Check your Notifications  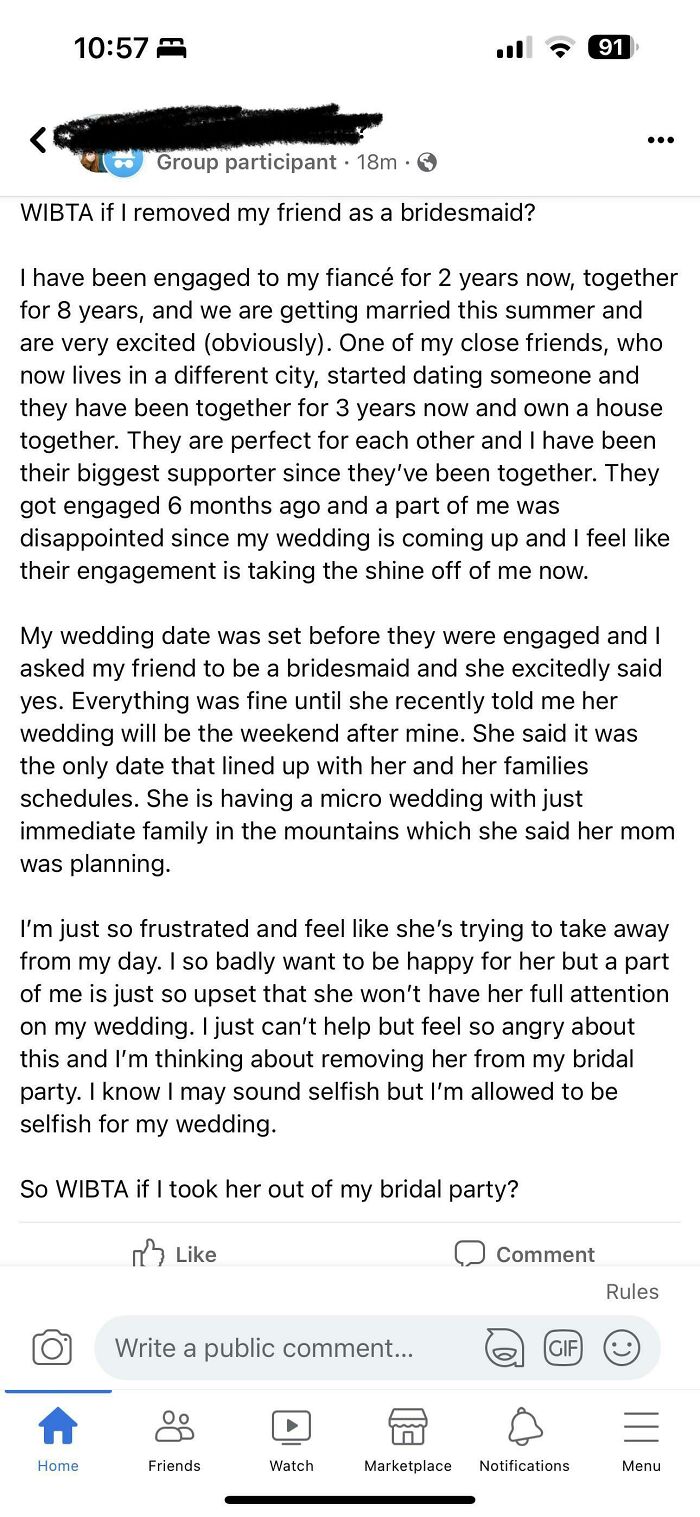pyautogui.click(x=524, y=1440)
